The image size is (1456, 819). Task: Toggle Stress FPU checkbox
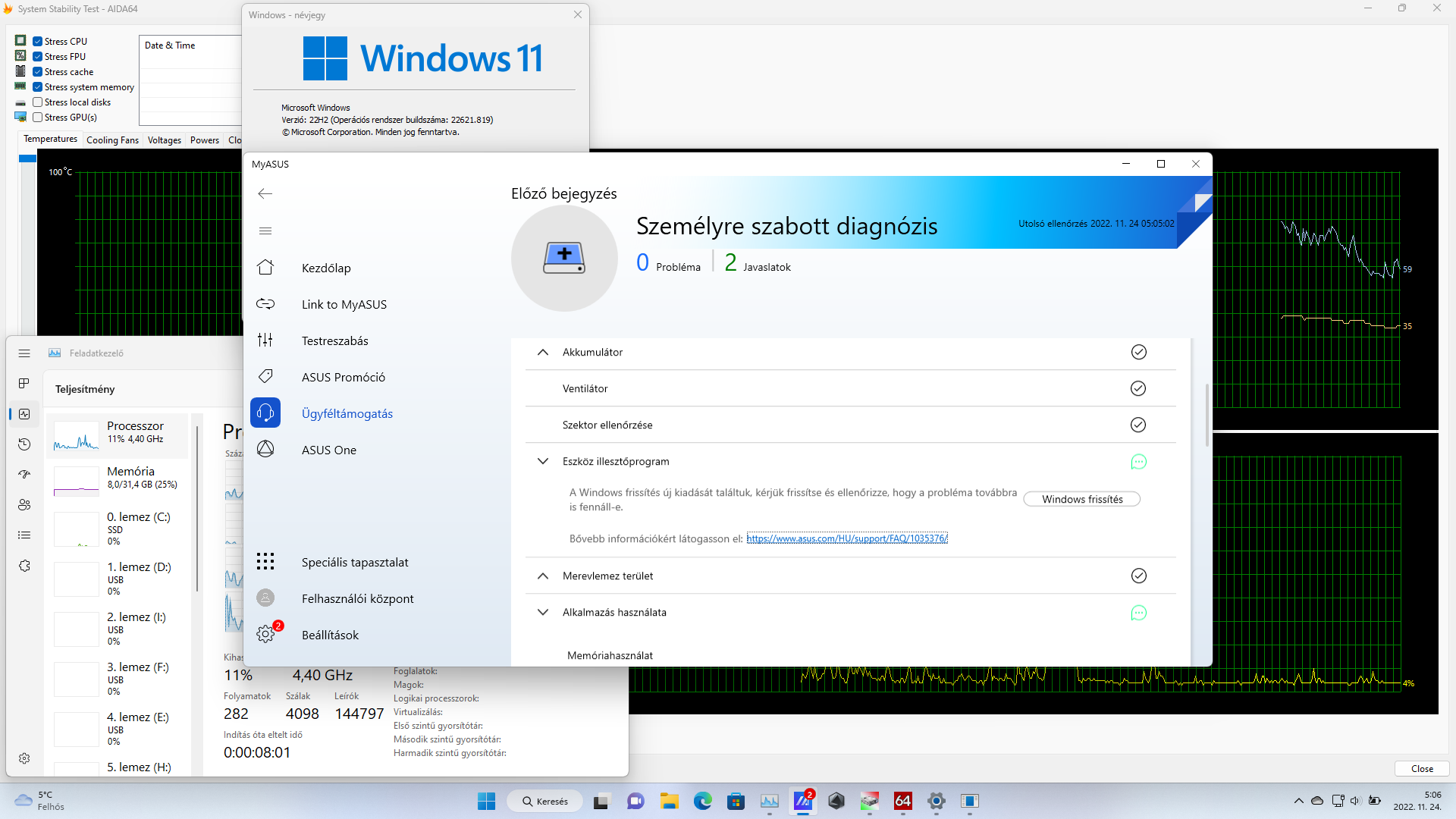tap(37, 57)
